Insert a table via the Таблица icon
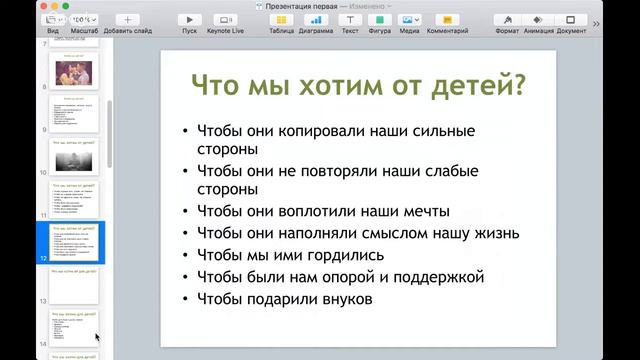Image resolution: width=640 pixels, height=360 pixels. click(282, 20)
